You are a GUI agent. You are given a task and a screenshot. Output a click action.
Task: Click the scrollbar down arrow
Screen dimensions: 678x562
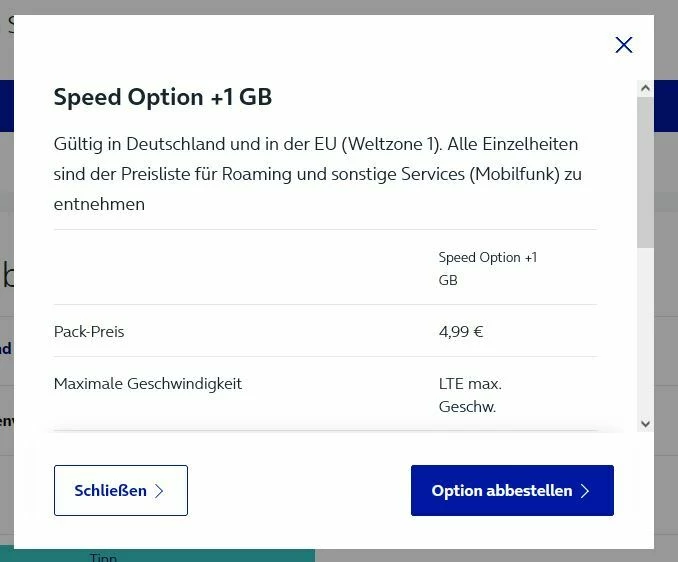[645, 423]
